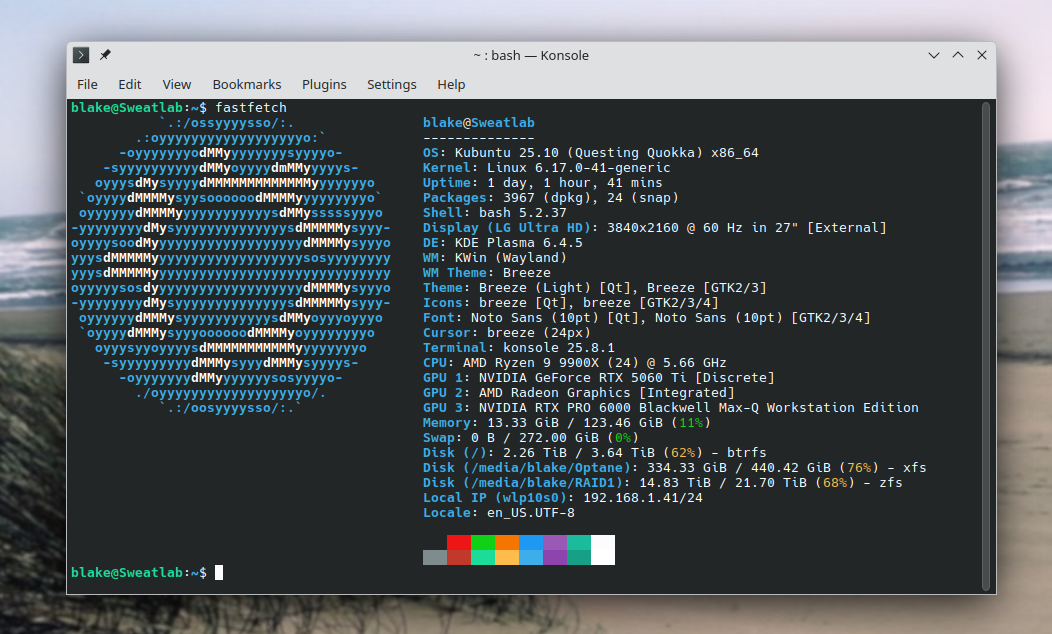Click the 'Memory: 13.33 GiB' line

(566, 423)
